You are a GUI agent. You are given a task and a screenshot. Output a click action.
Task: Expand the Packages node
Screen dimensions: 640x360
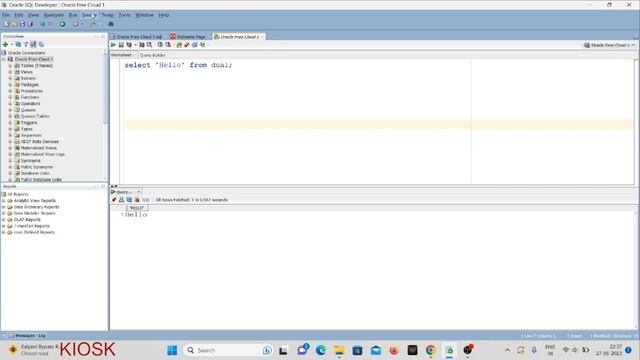click(10, 84)
